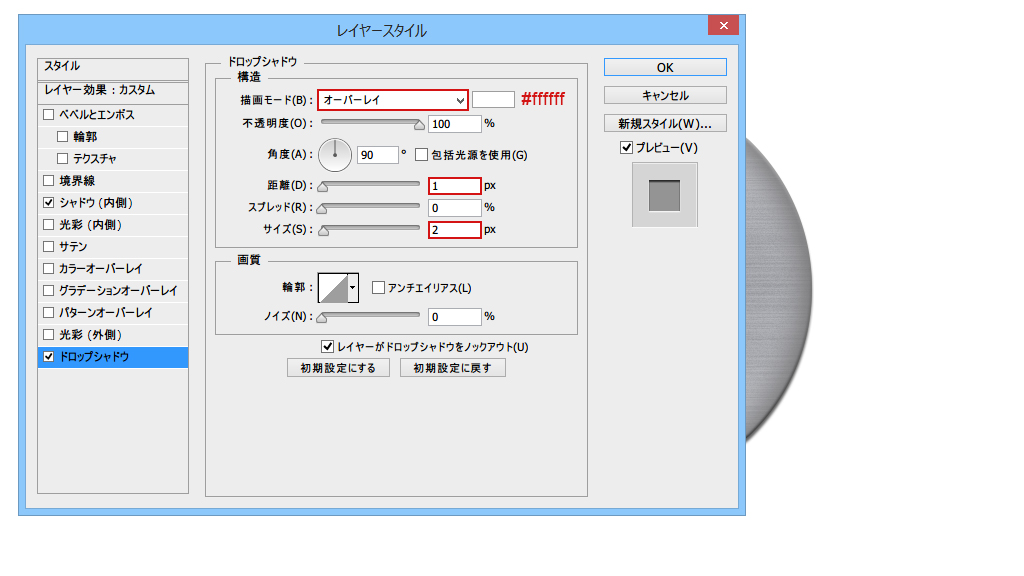Close the レイヤースタイル dialog
This screenshot has width=1024, height=576.
(x=724, y=25)
